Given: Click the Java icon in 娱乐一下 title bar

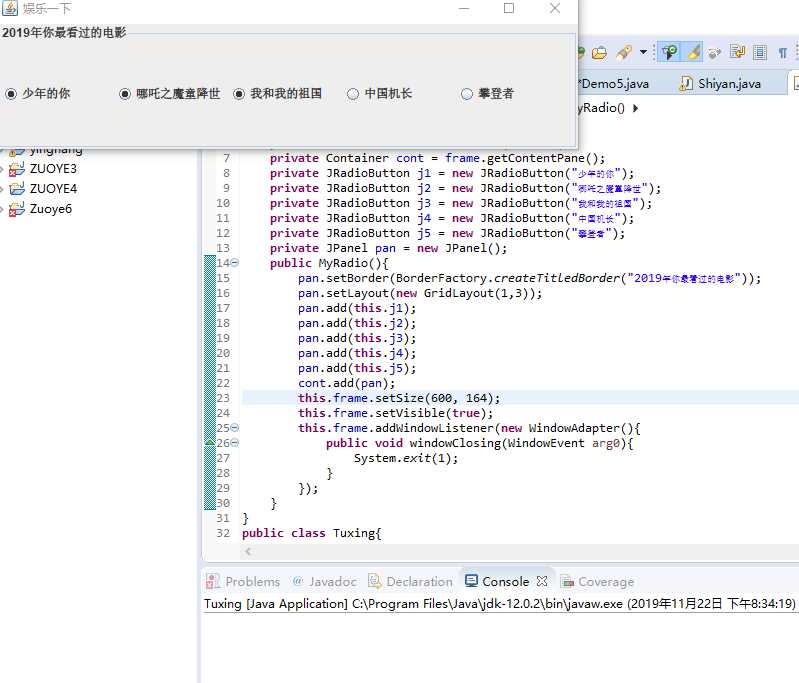Looking at the screenshot, I should tap(10, 8).
